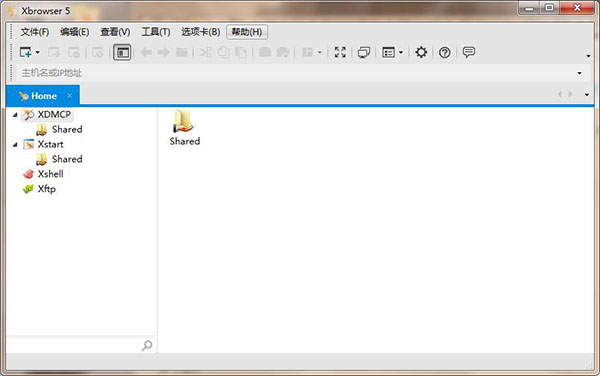Click the feedback speech bubble icon
The height and width of the screenshot is (376, 600).
tap(468, 52)
